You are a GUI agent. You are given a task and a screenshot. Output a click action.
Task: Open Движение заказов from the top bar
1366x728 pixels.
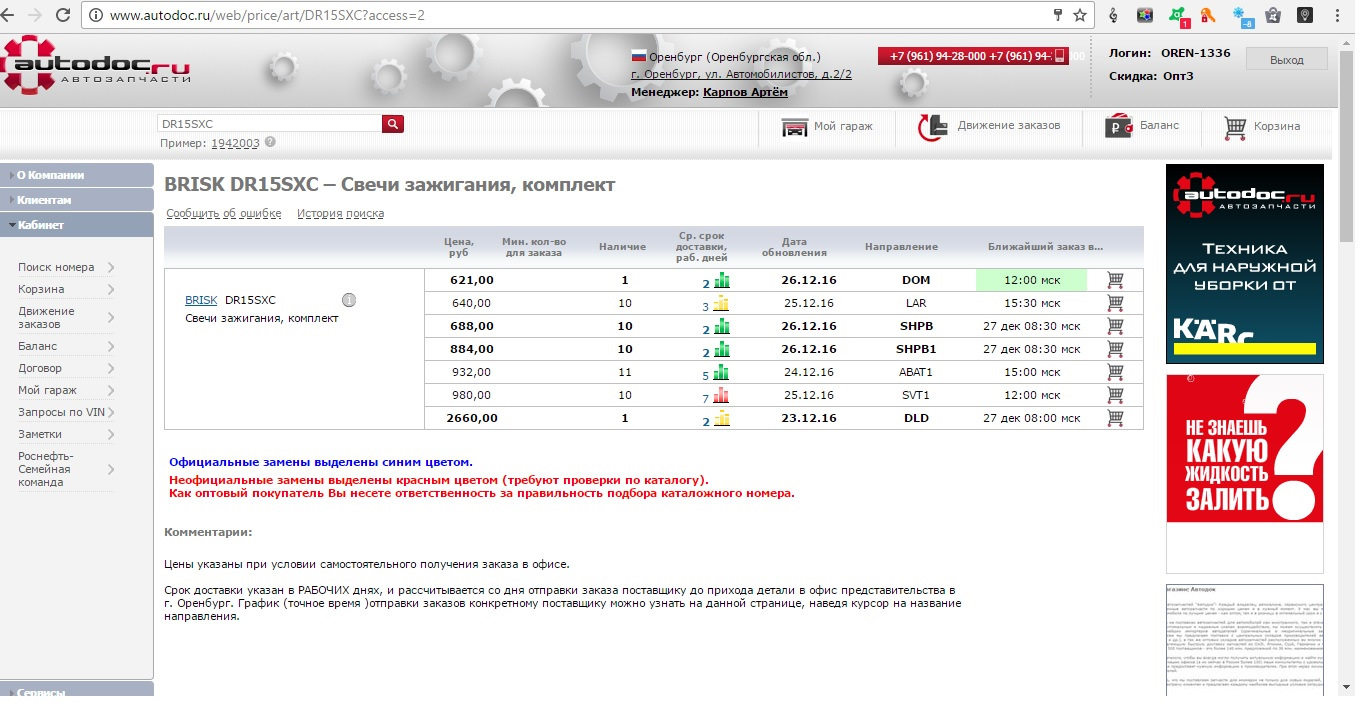tap(989, 127)
